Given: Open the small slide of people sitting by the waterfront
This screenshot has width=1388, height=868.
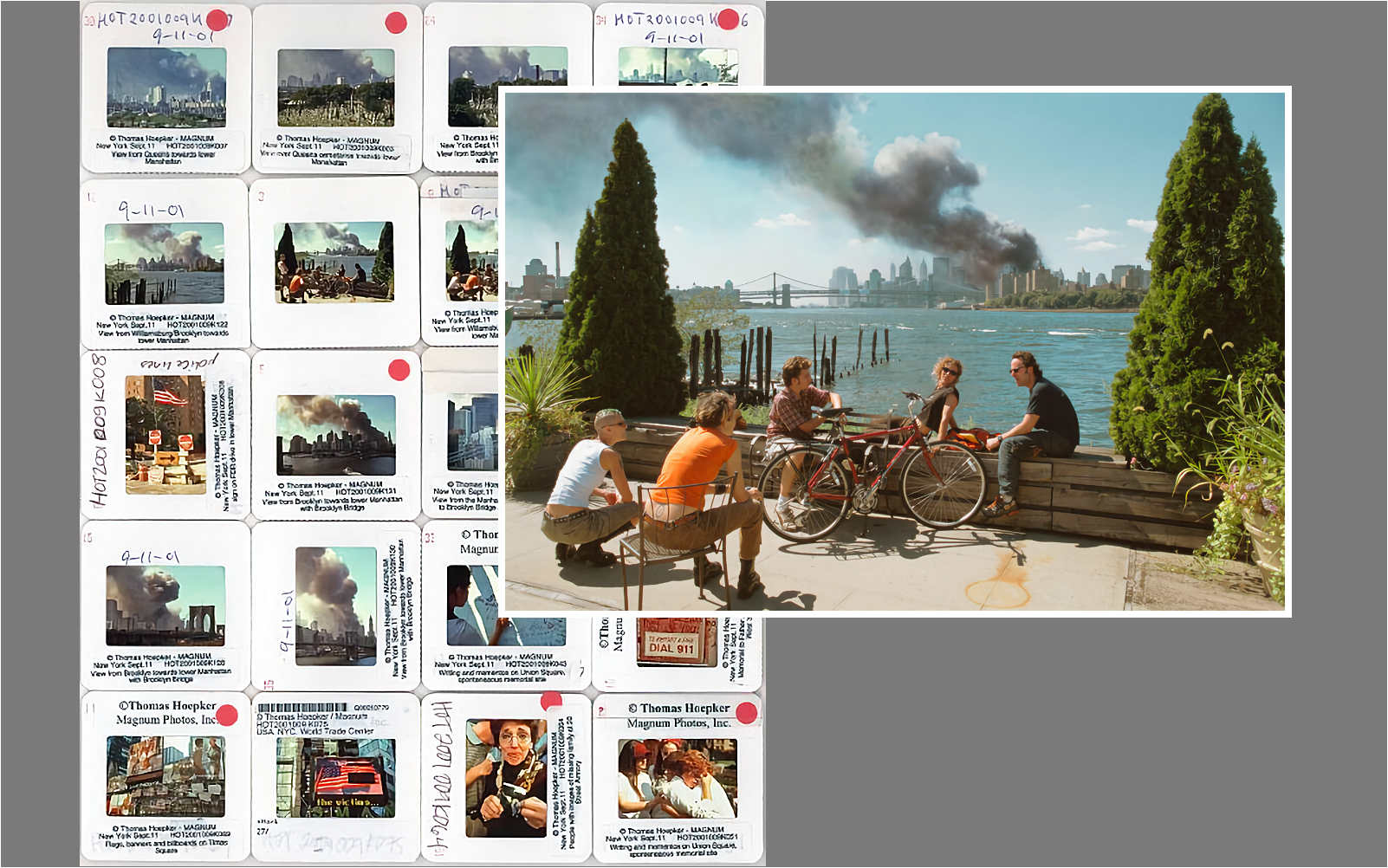Looking at the screenshot, I should point(334,262).
